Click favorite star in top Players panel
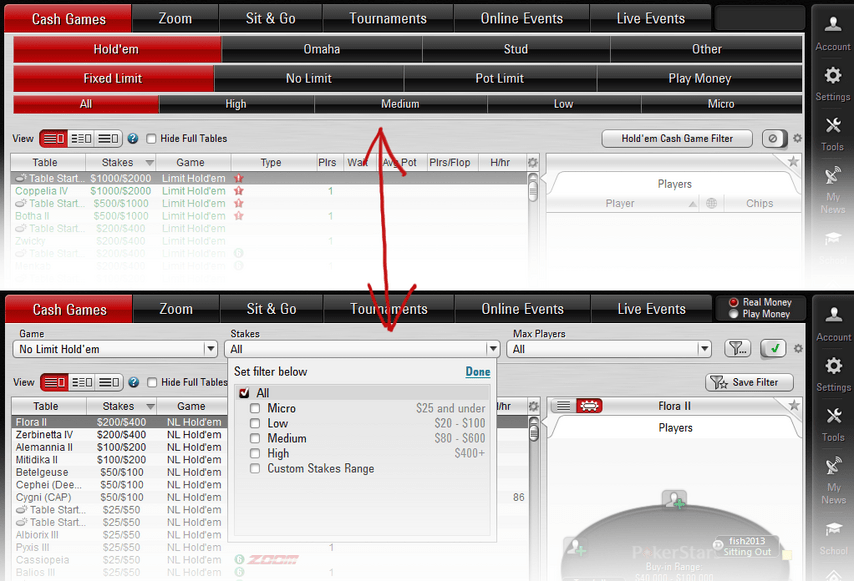The height and width of the screenshot is (581, 854). (794, 161)
